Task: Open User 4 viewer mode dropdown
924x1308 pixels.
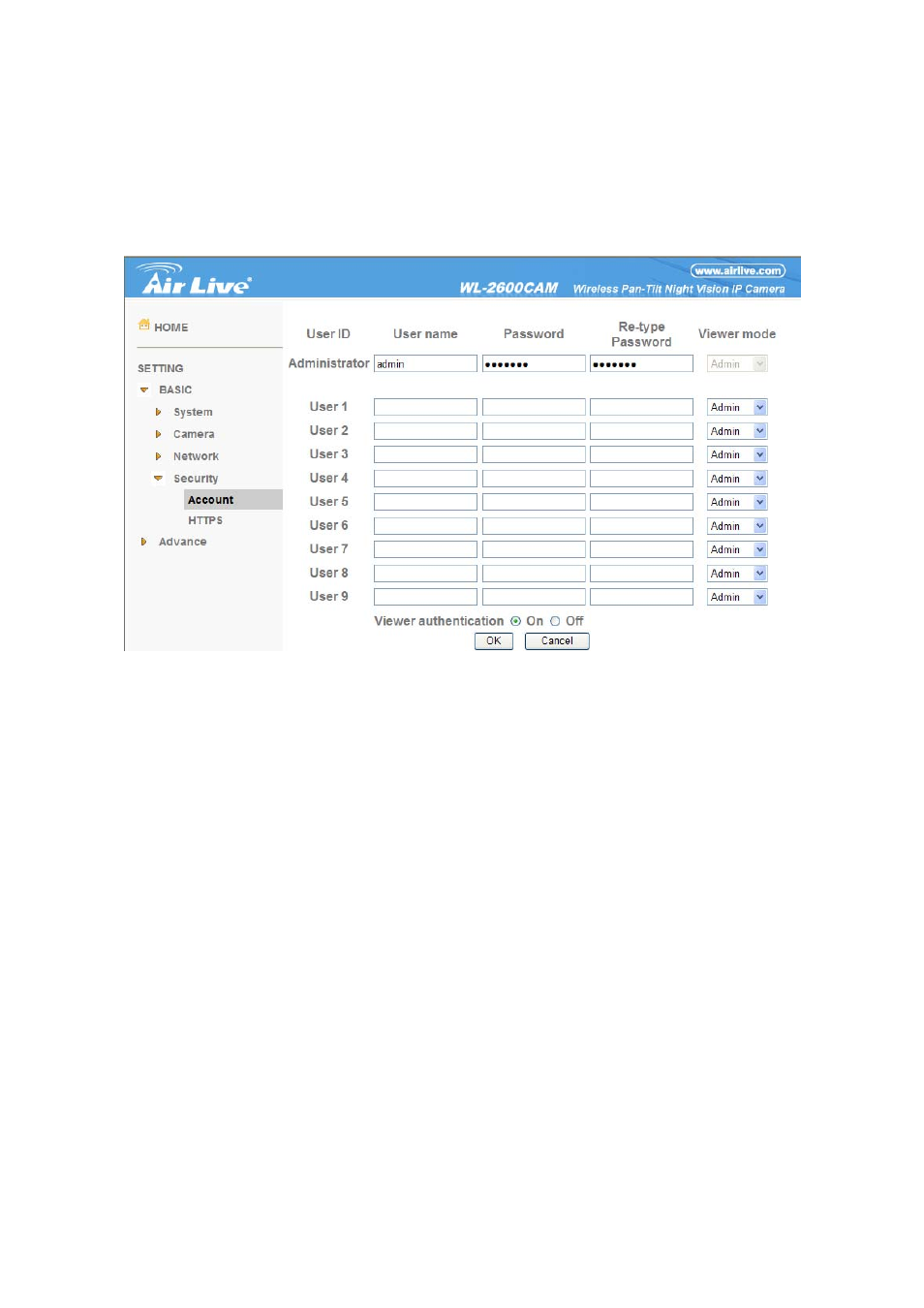Action: click(x=737, y=479)
